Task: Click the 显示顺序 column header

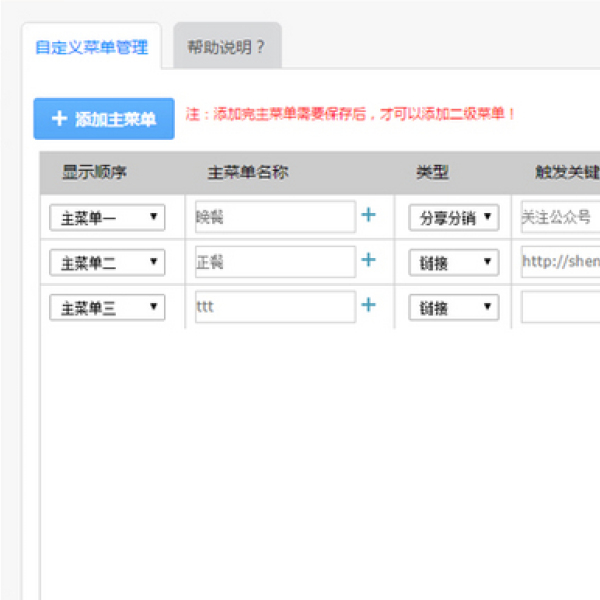Action: pyautogui.click(x=95, y=172)
